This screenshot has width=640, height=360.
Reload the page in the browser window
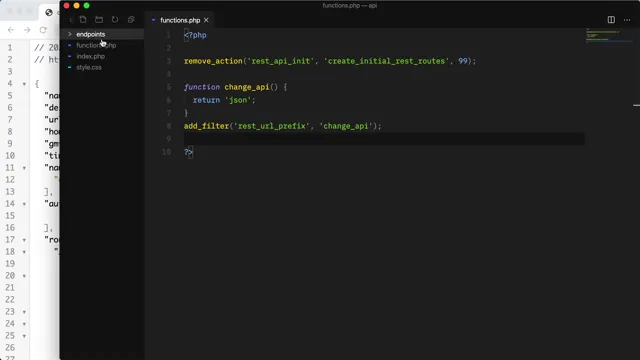[x=43, y=30]
